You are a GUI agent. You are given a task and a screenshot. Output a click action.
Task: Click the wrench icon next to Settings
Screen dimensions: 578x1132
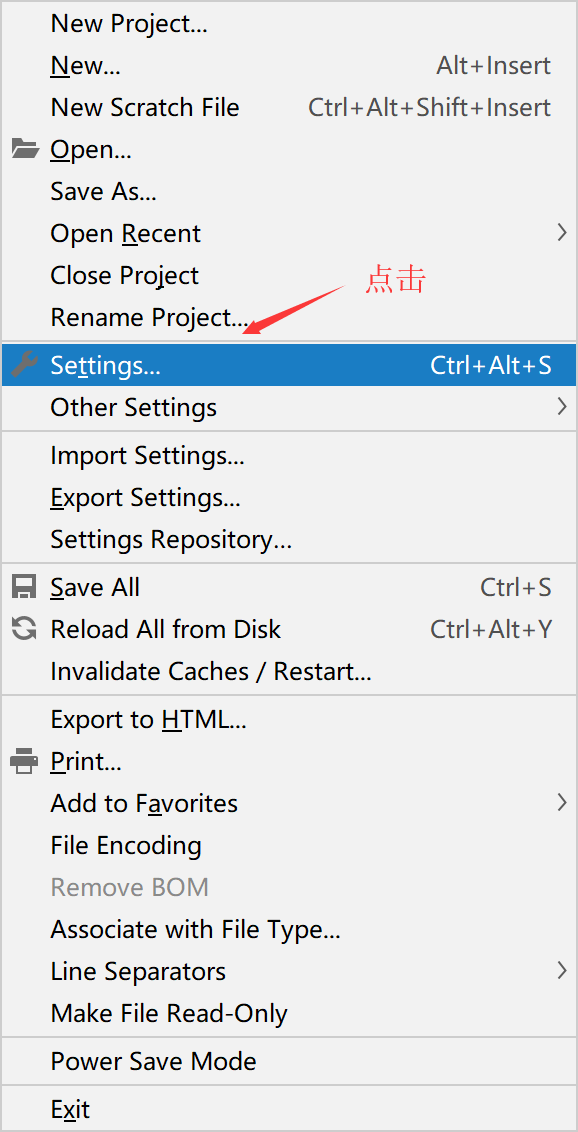point(24,364)
